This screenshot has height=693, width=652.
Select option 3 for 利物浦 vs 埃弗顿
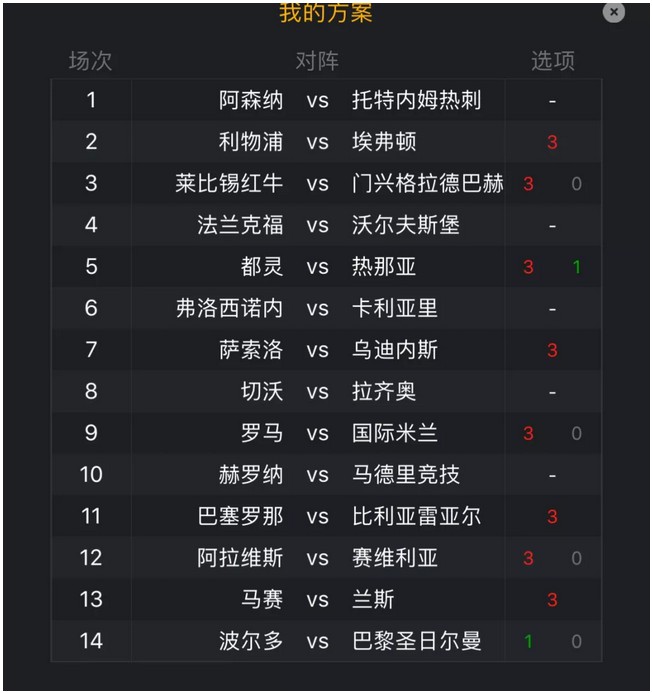[552, 142]
